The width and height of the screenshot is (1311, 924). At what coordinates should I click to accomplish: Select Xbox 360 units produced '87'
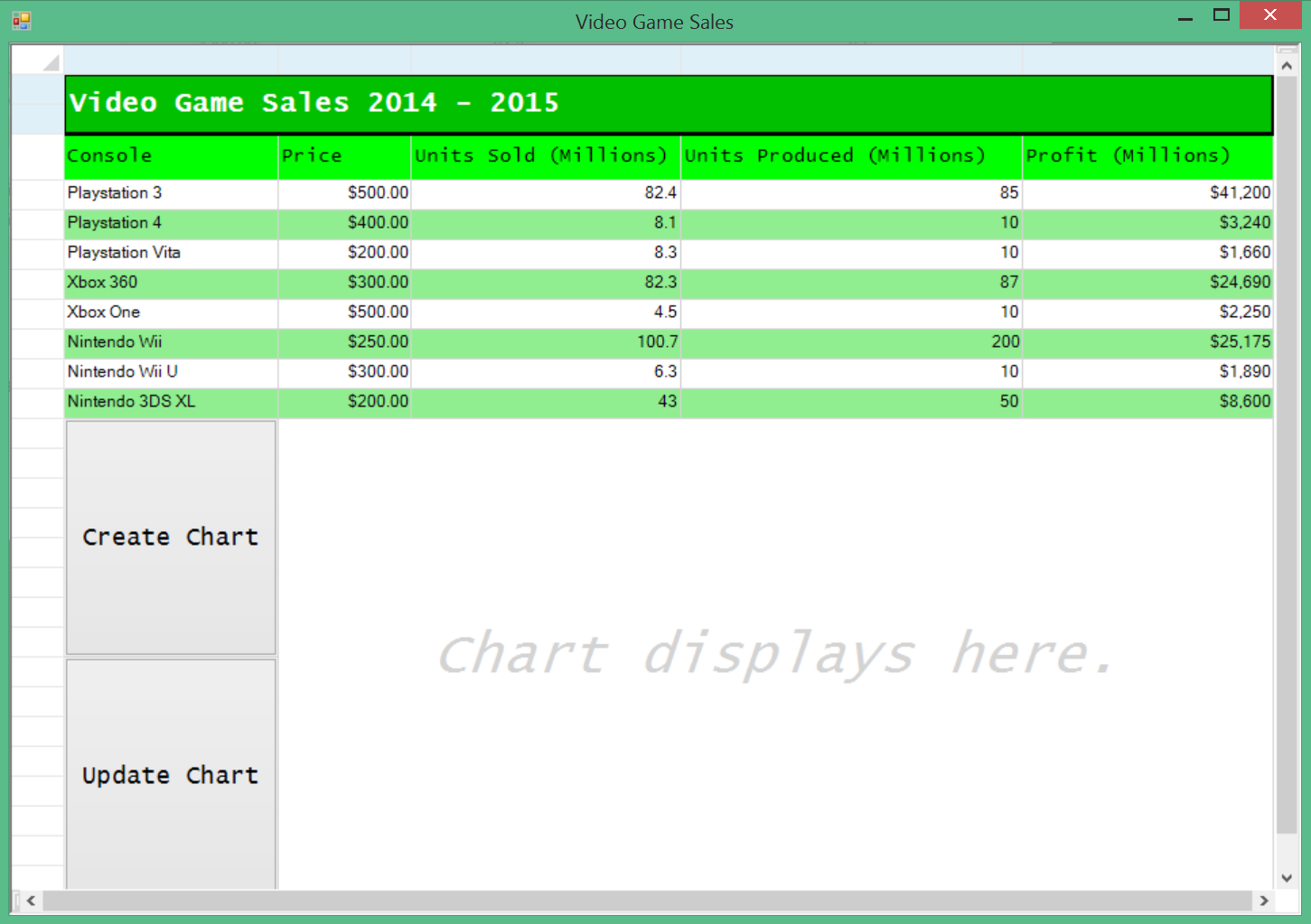851,283
